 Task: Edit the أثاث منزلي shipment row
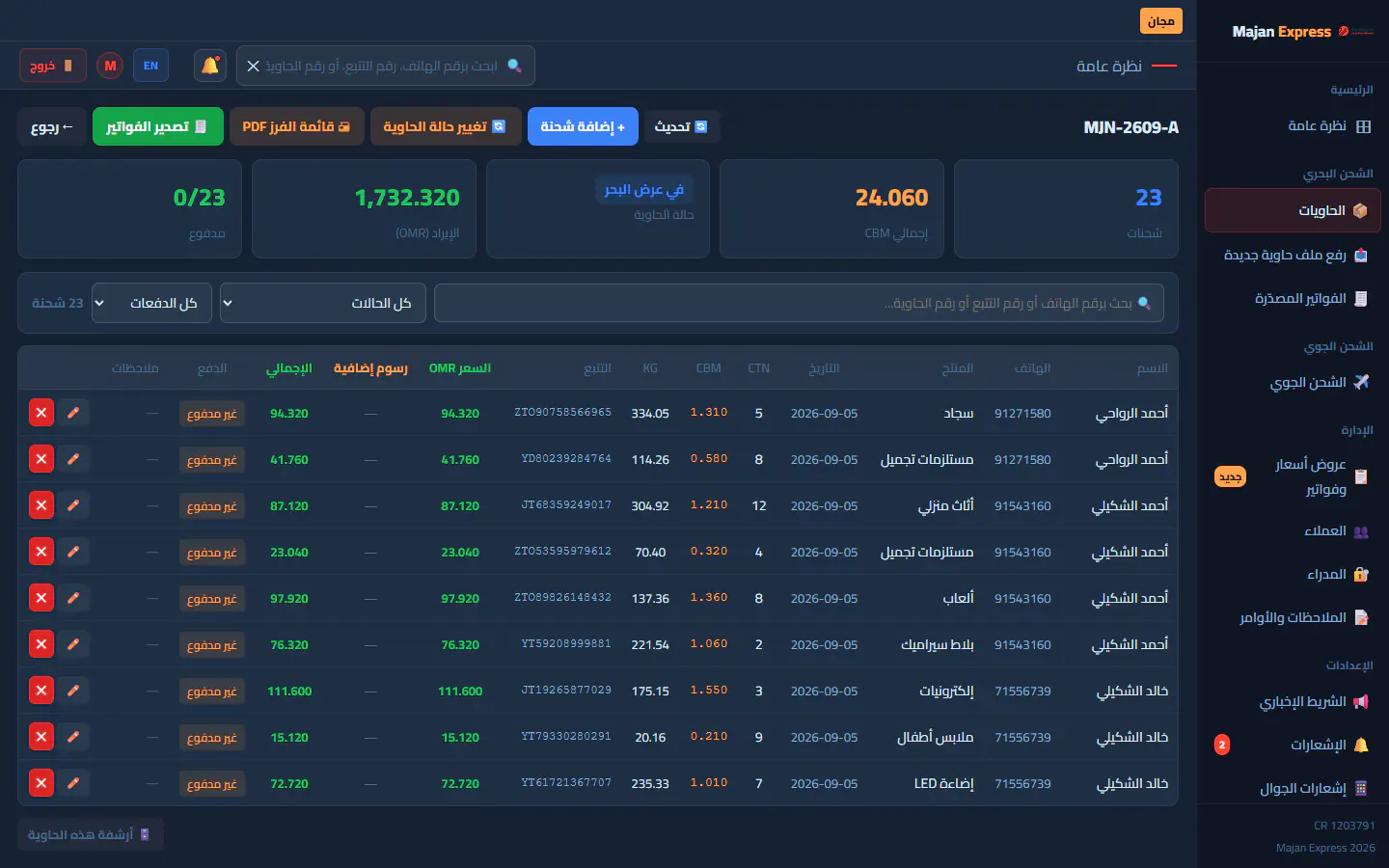73,505
